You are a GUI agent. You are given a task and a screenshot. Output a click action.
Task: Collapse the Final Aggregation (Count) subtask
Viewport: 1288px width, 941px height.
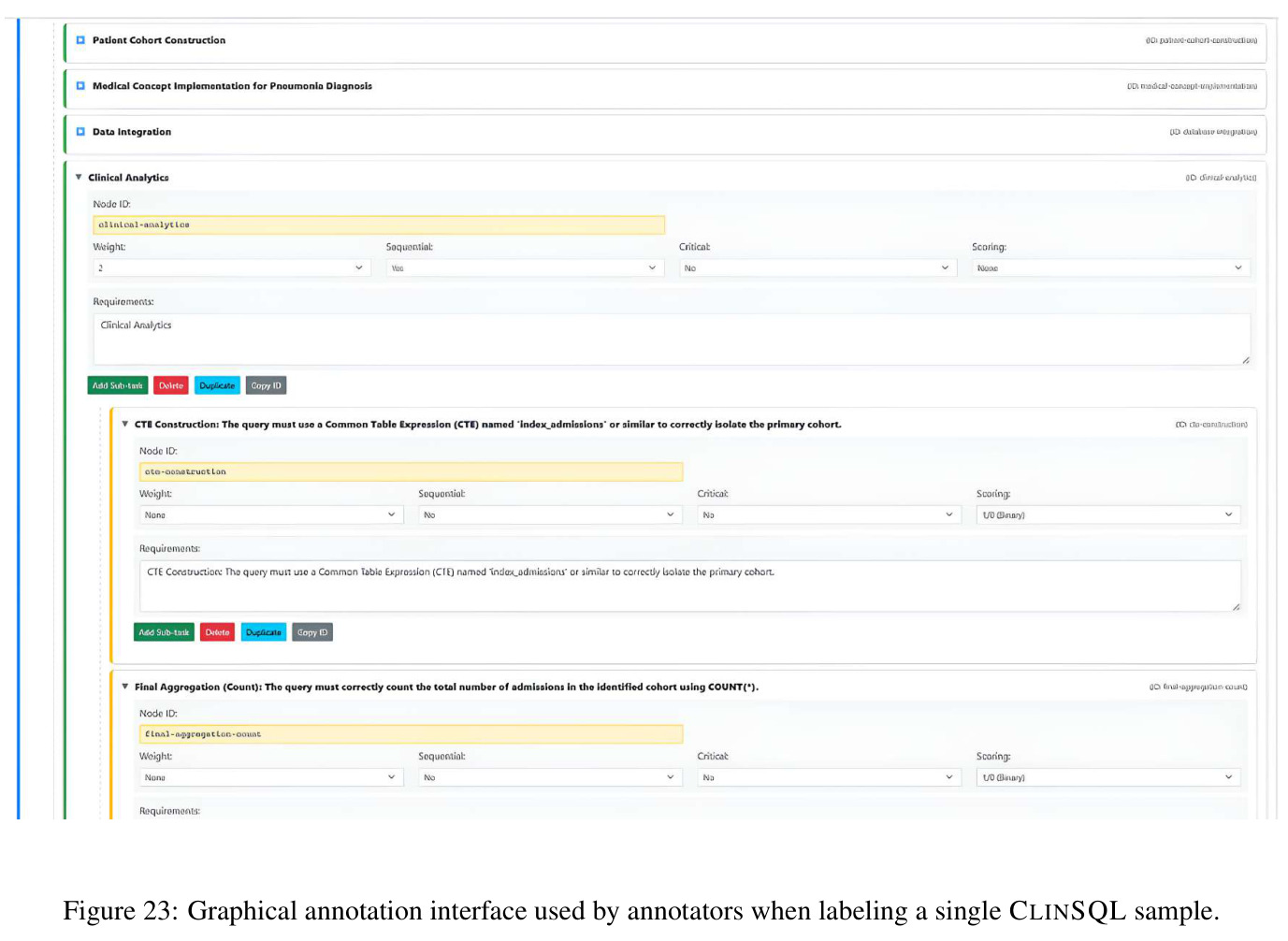pyautogui.click(x=125, y=687)
